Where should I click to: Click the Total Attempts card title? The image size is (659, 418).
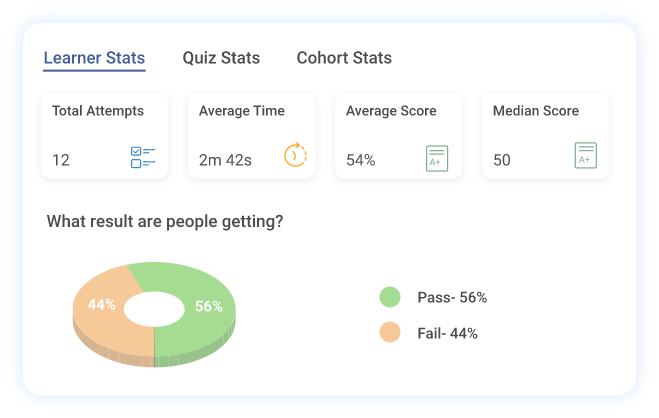(98, 111)
